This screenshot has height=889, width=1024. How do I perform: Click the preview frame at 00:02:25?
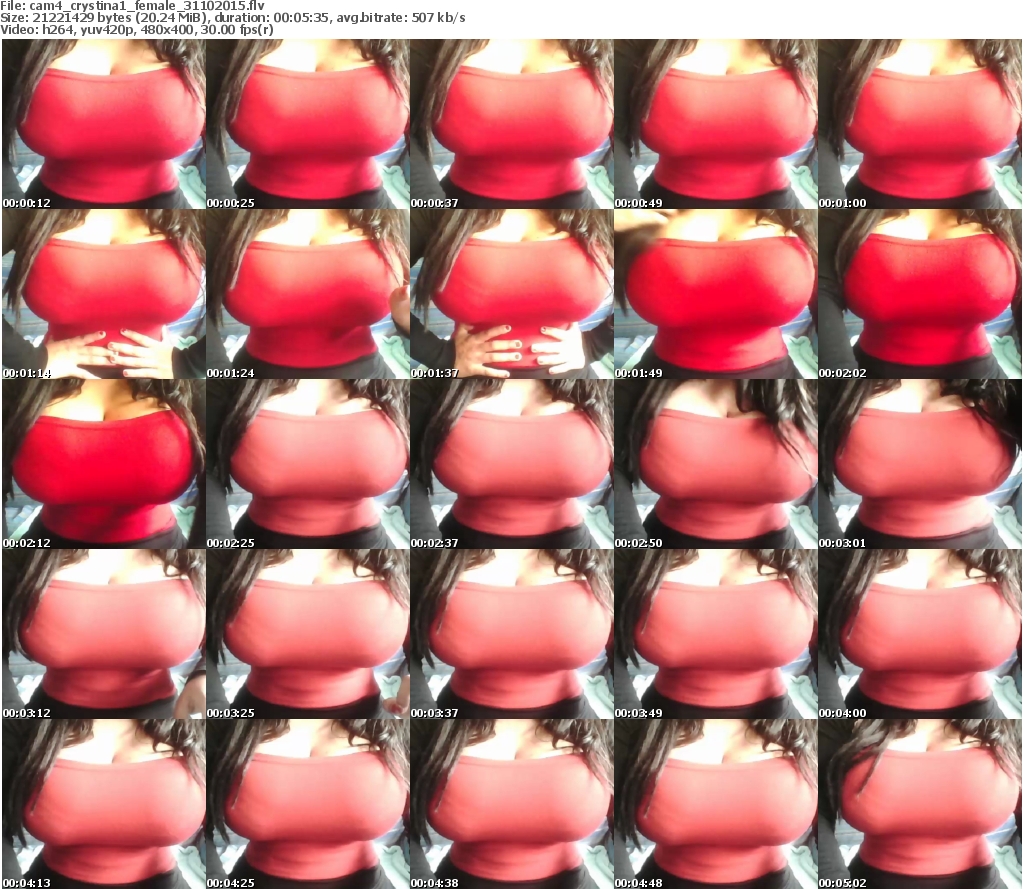[x=308, y=464]
